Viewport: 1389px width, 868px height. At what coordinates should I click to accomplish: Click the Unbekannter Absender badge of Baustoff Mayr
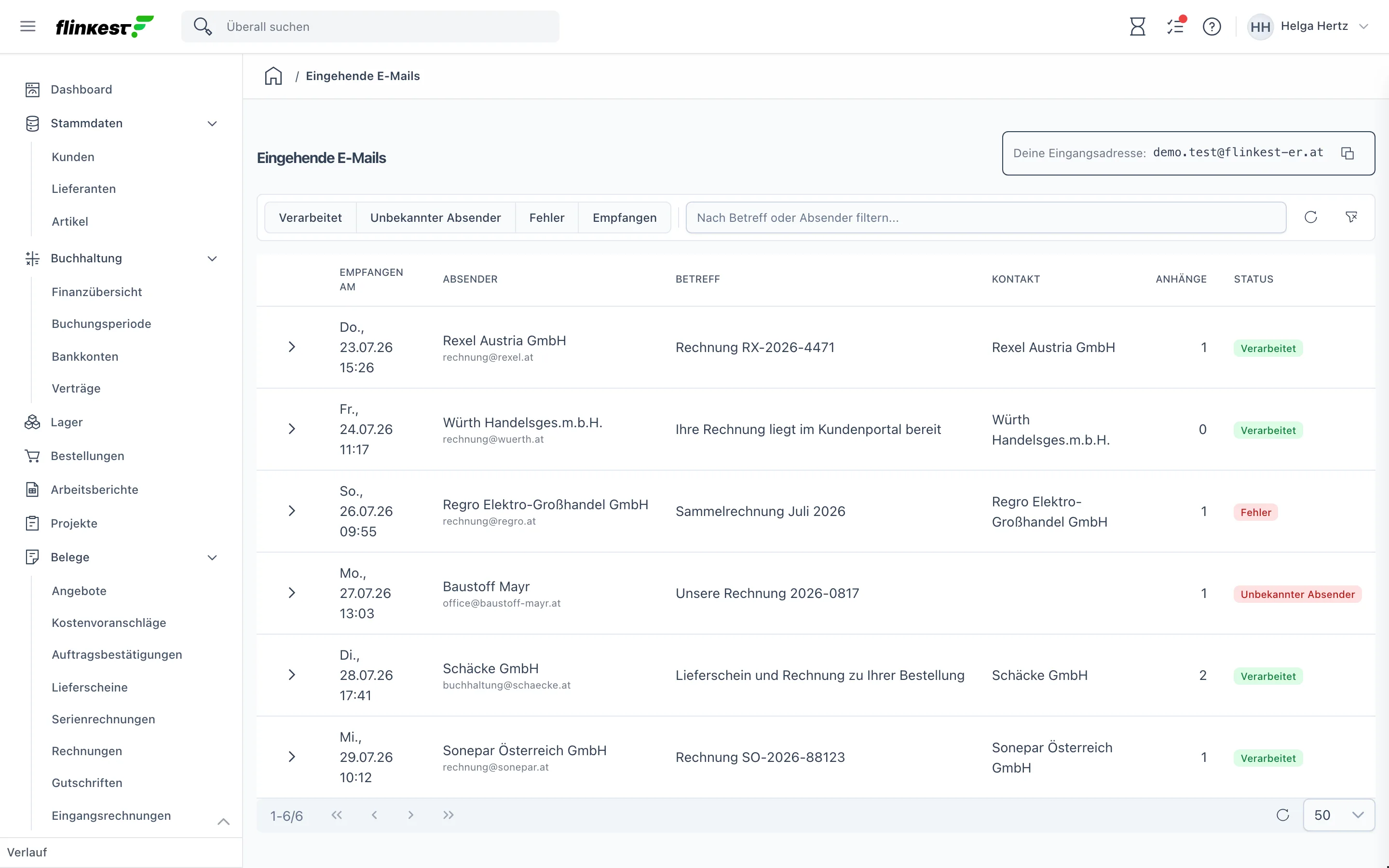coord(1298,594)
